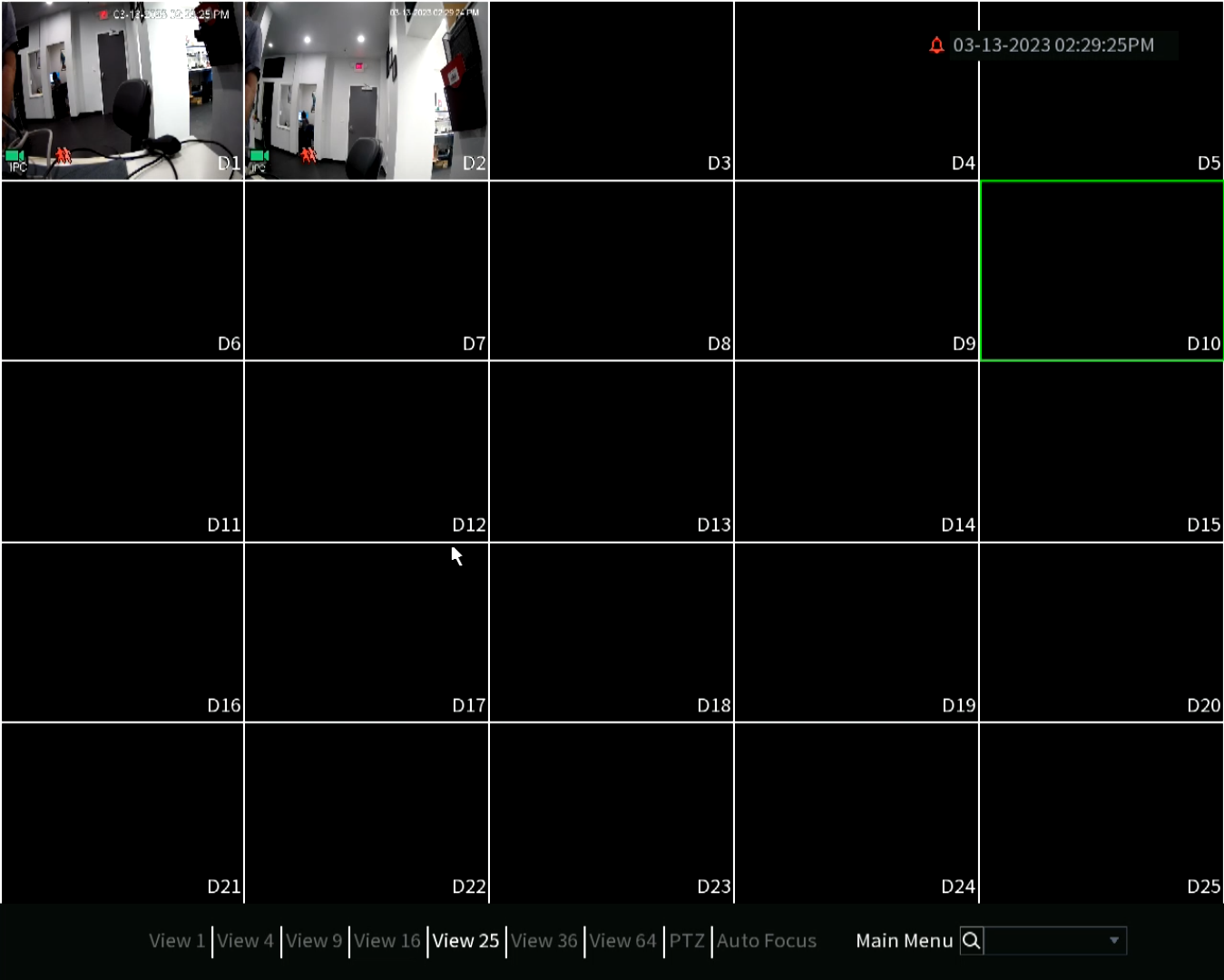Switch to View 4 layout

pos(245,941)
